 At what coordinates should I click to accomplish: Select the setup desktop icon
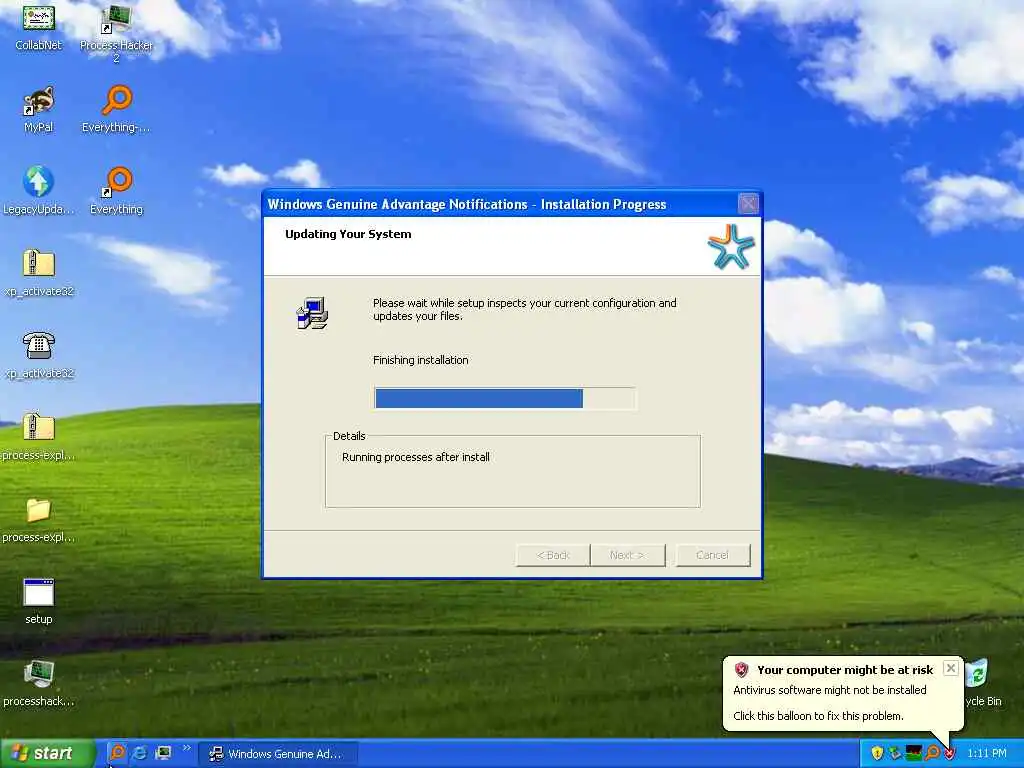coord(39,601)
